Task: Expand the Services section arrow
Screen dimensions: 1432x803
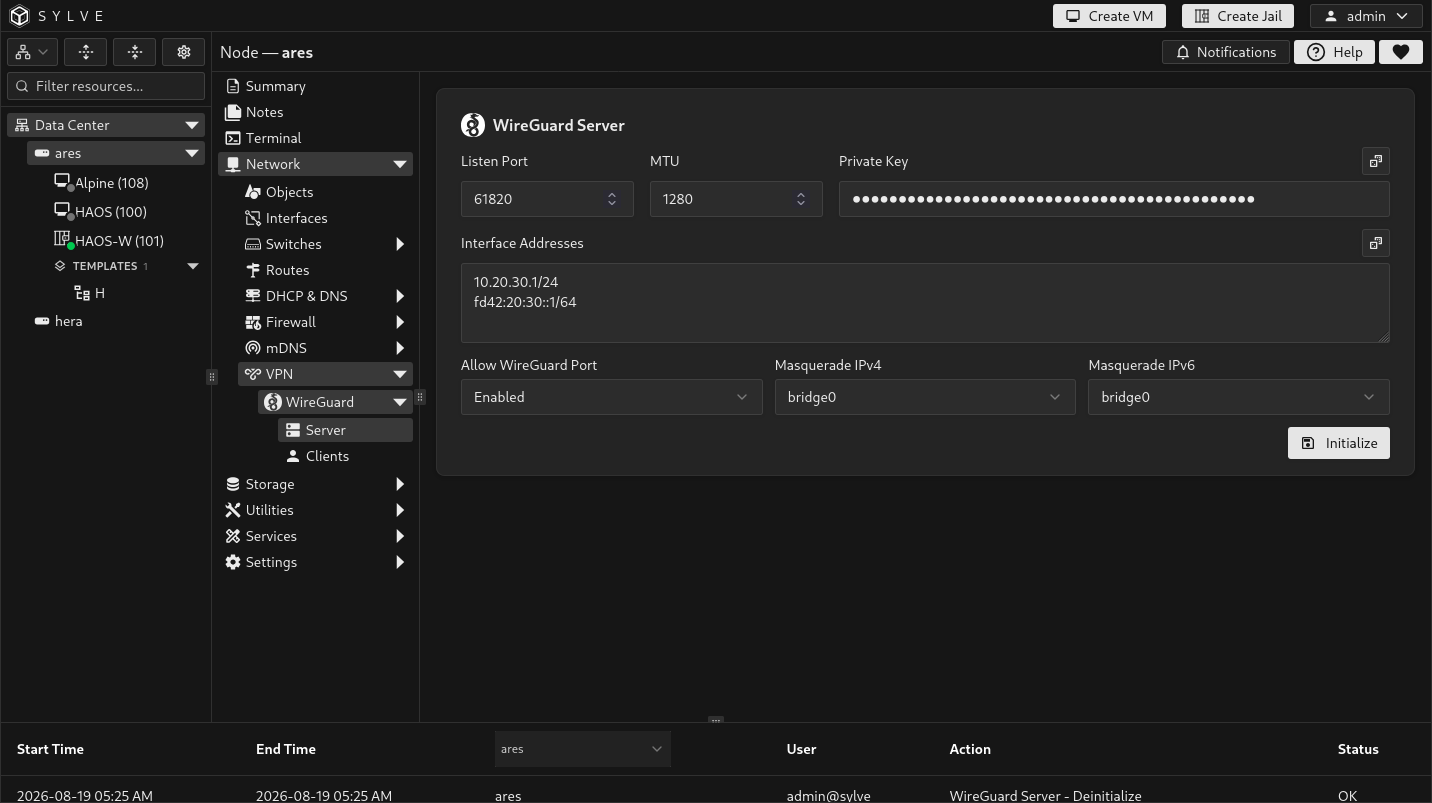Action: 400,536
